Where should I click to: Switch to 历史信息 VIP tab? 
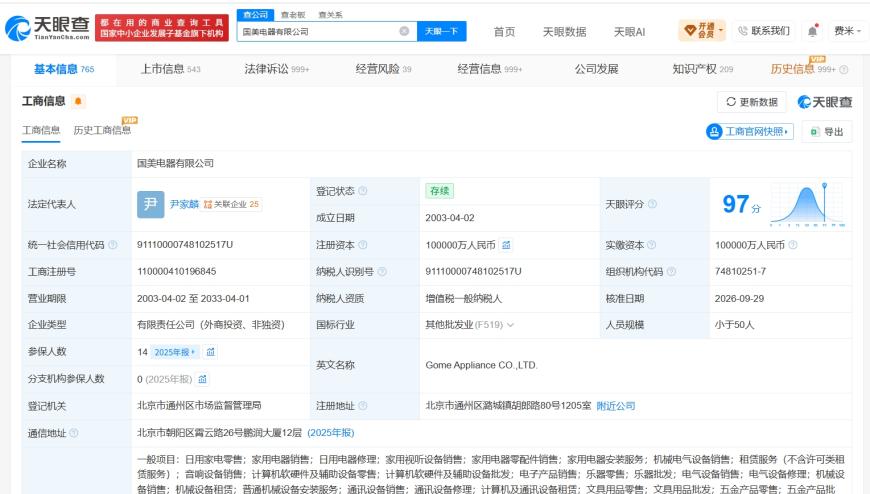pos(803,69)
